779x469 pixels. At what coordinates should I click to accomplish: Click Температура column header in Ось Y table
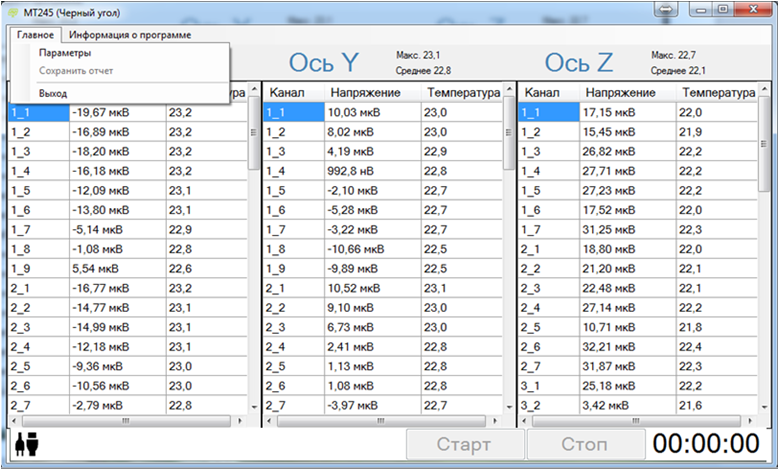click(x=462, y=92)
